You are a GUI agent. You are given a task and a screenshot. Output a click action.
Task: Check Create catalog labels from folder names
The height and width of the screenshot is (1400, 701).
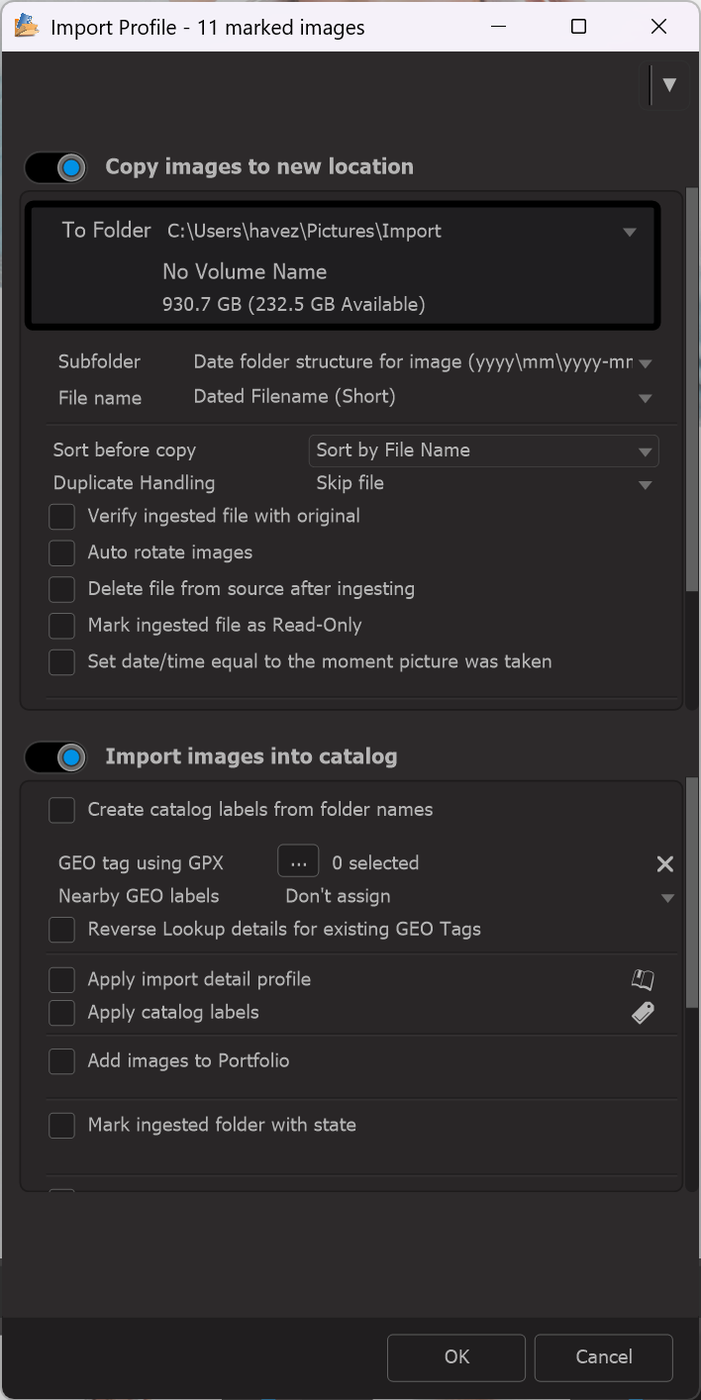[62, 810]
